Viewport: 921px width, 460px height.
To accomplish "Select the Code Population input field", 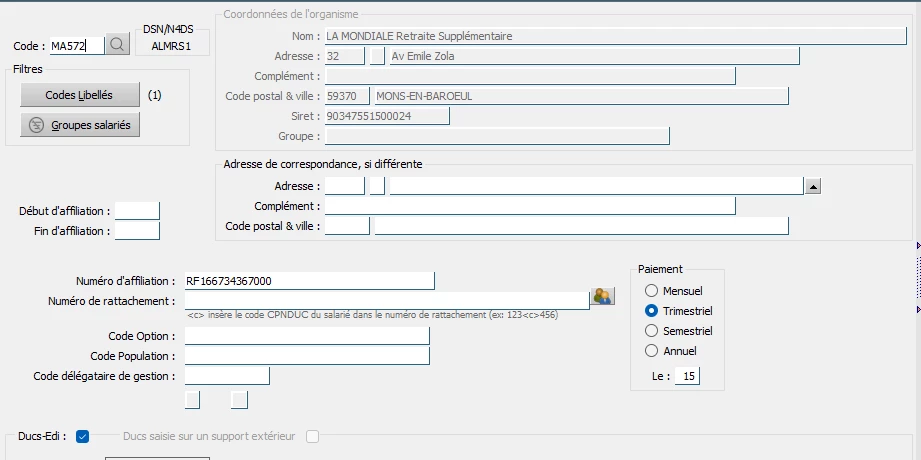I will [306, 356].
